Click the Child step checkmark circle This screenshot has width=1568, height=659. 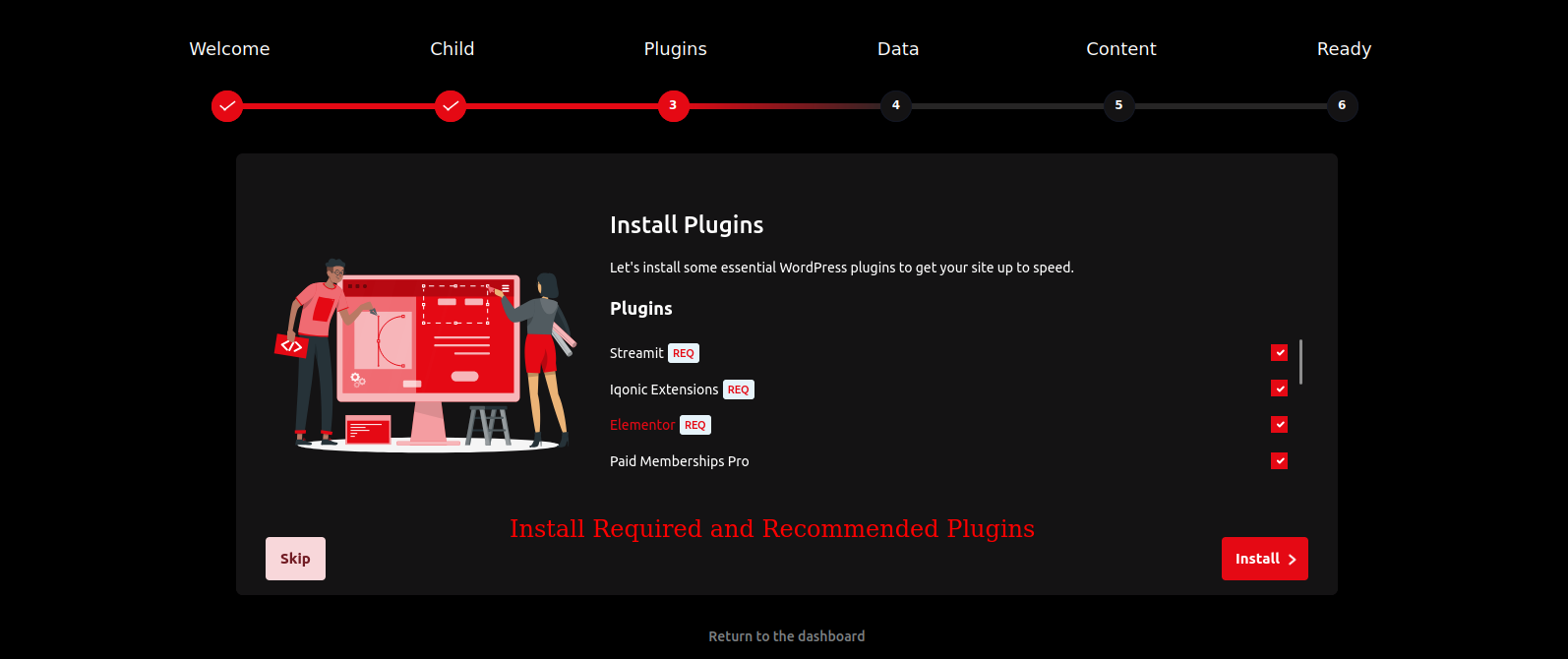click(x=451, y=105)
